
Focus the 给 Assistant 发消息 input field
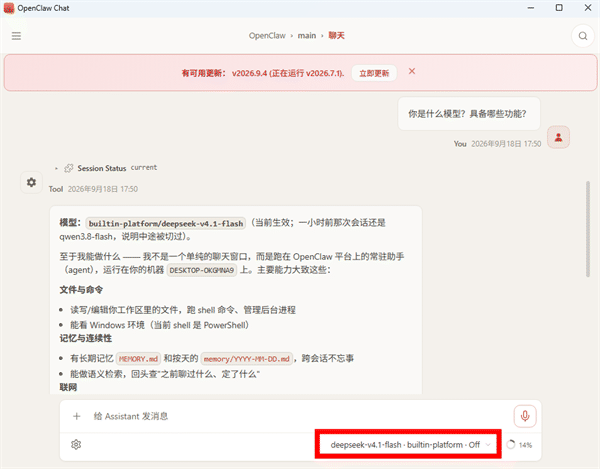[298, 416]
